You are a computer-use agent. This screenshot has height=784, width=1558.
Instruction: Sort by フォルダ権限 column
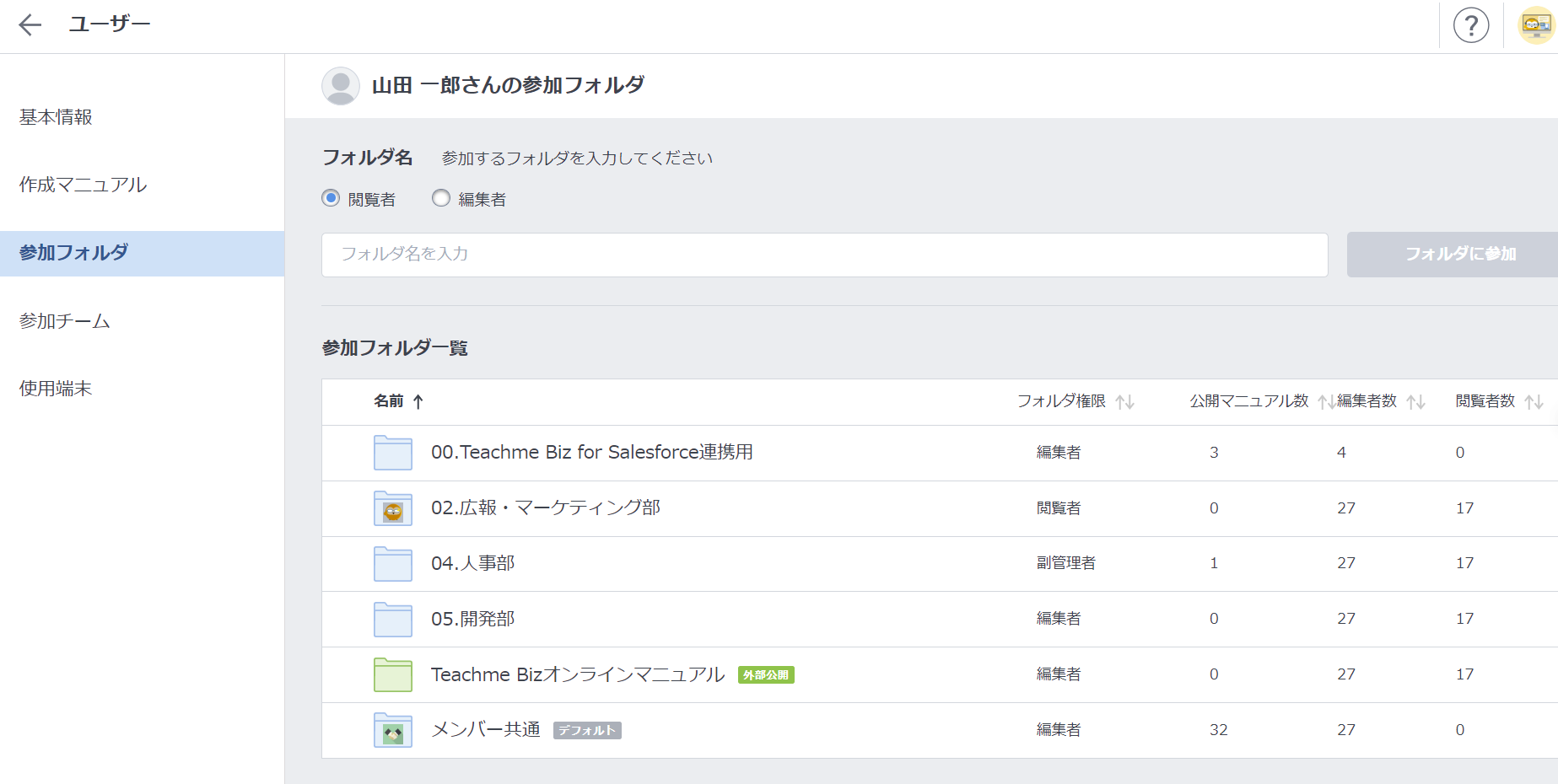point(1124,402)
